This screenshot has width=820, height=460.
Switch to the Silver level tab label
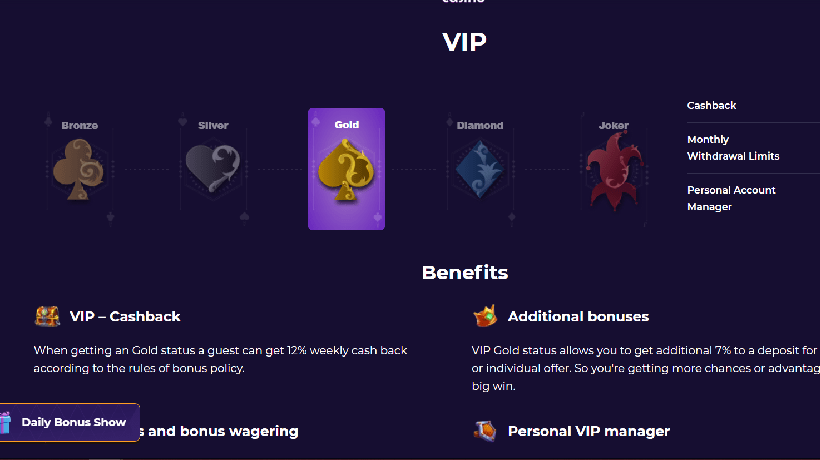tap(213, 126)
